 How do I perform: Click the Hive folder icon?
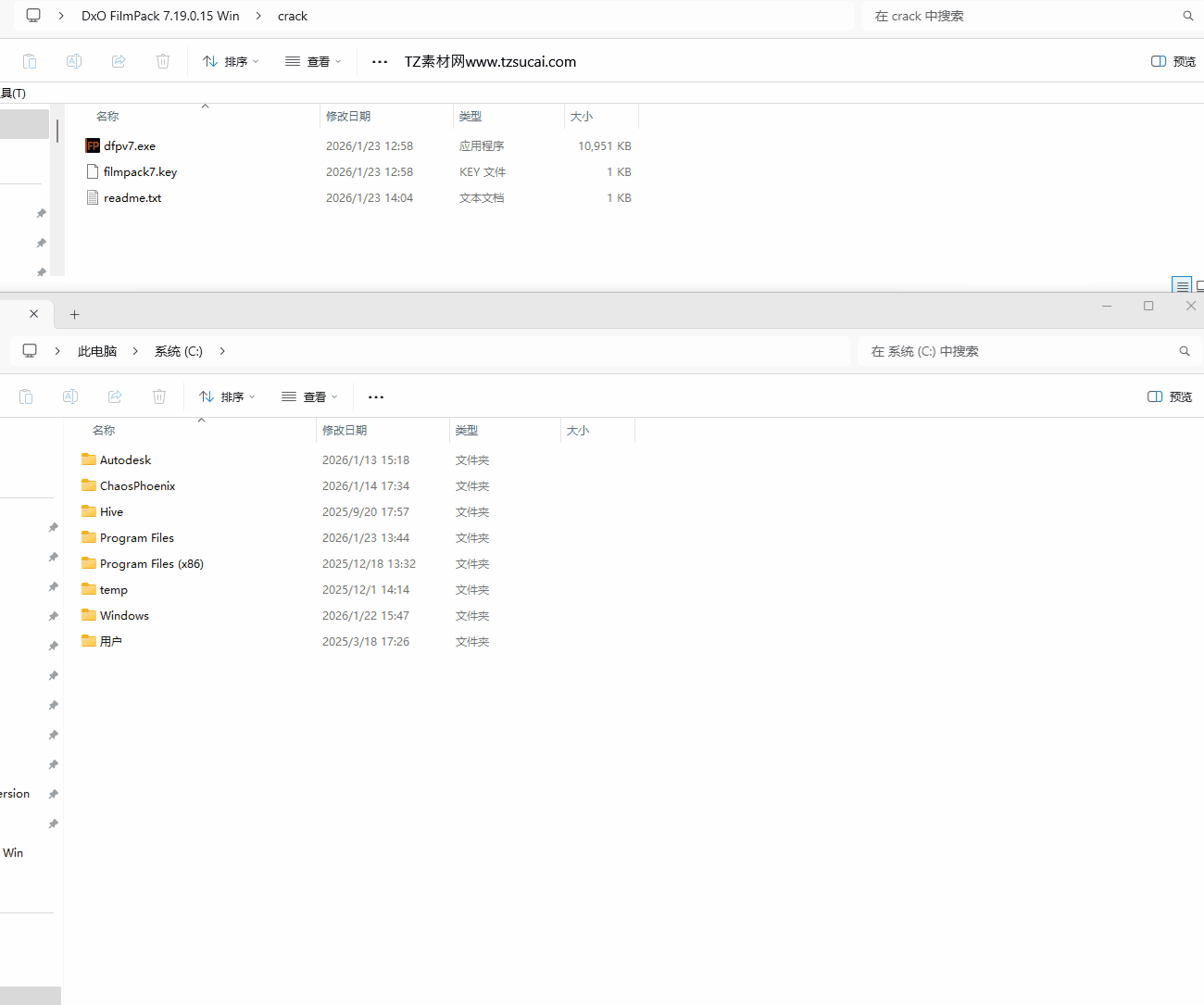pos(89,511)
